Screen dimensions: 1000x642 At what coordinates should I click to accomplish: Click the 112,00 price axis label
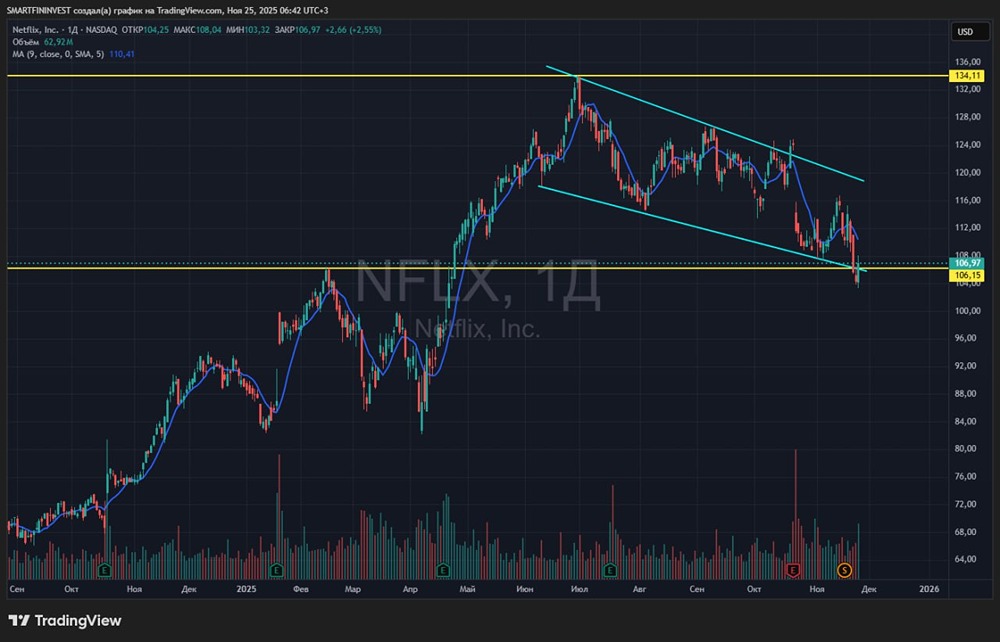967,227
